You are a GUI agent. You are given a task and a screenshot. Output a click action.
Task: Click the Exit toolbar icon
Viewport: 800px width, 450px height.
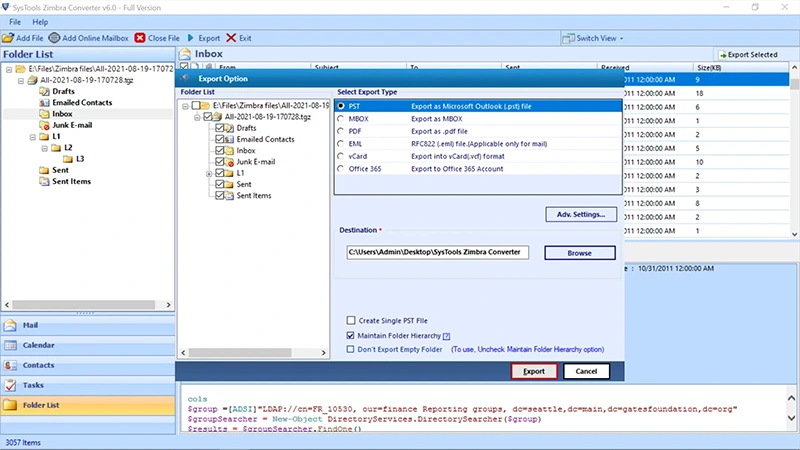click(x=231, y=38)
